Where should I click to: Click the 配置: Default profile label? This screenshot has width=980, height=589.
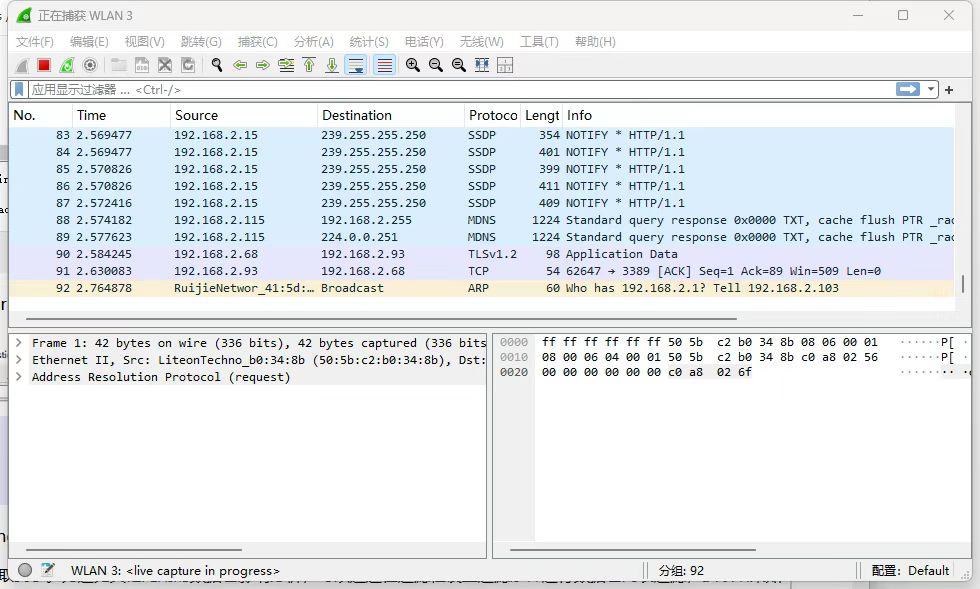point(910,570)
